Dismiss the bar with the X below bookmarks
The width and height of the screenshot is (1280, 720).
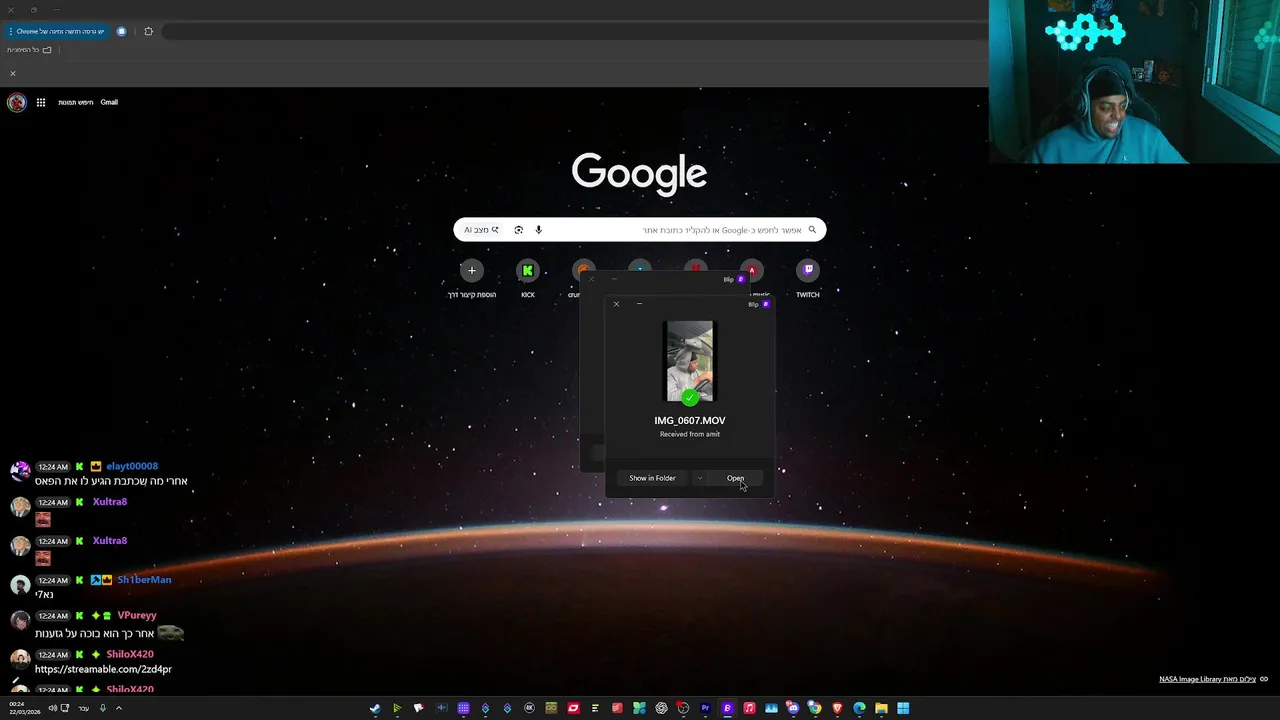point(13,73)
